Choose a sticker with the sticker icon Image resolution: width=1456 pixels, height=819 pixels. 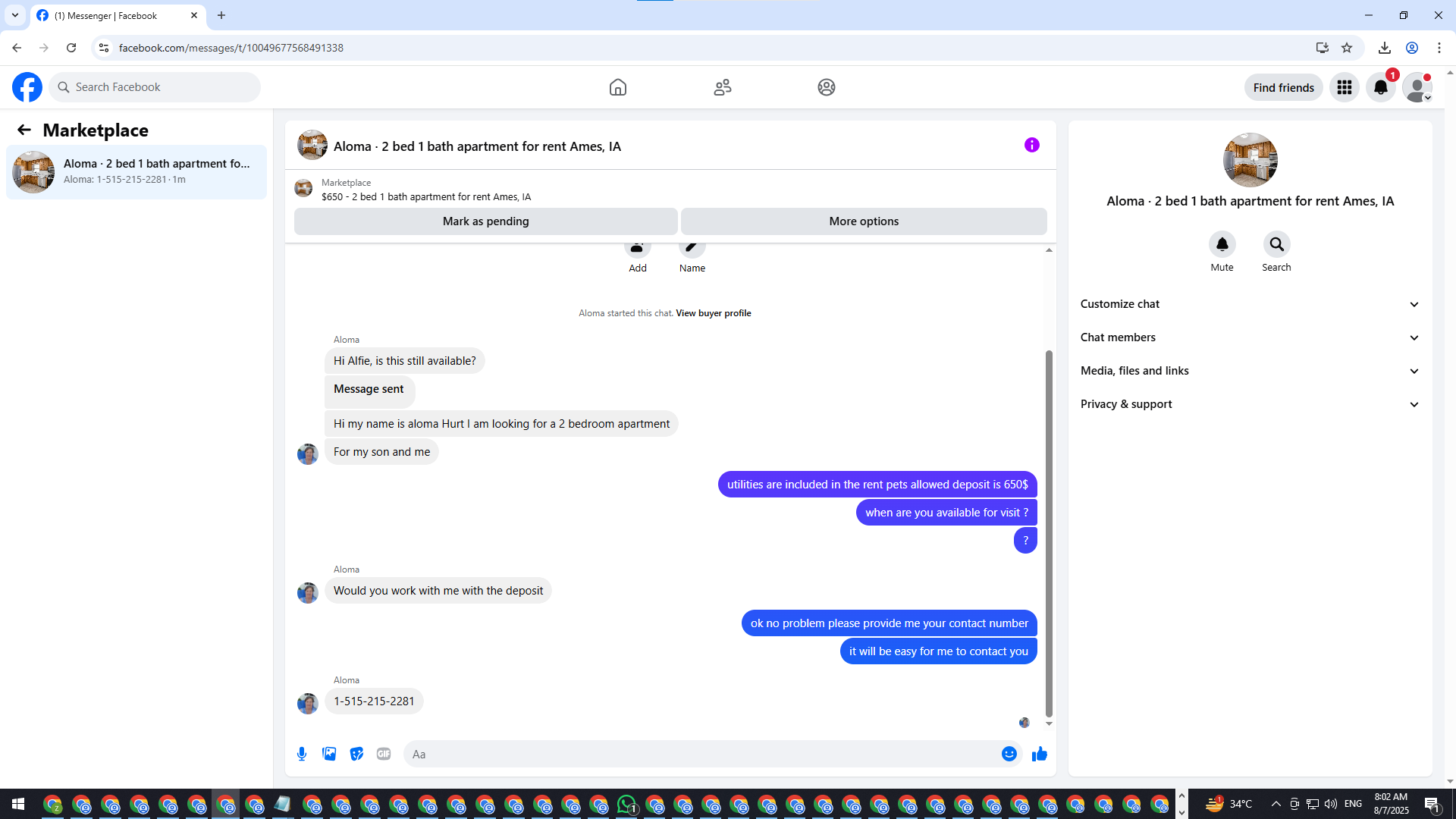pos(356,754)
